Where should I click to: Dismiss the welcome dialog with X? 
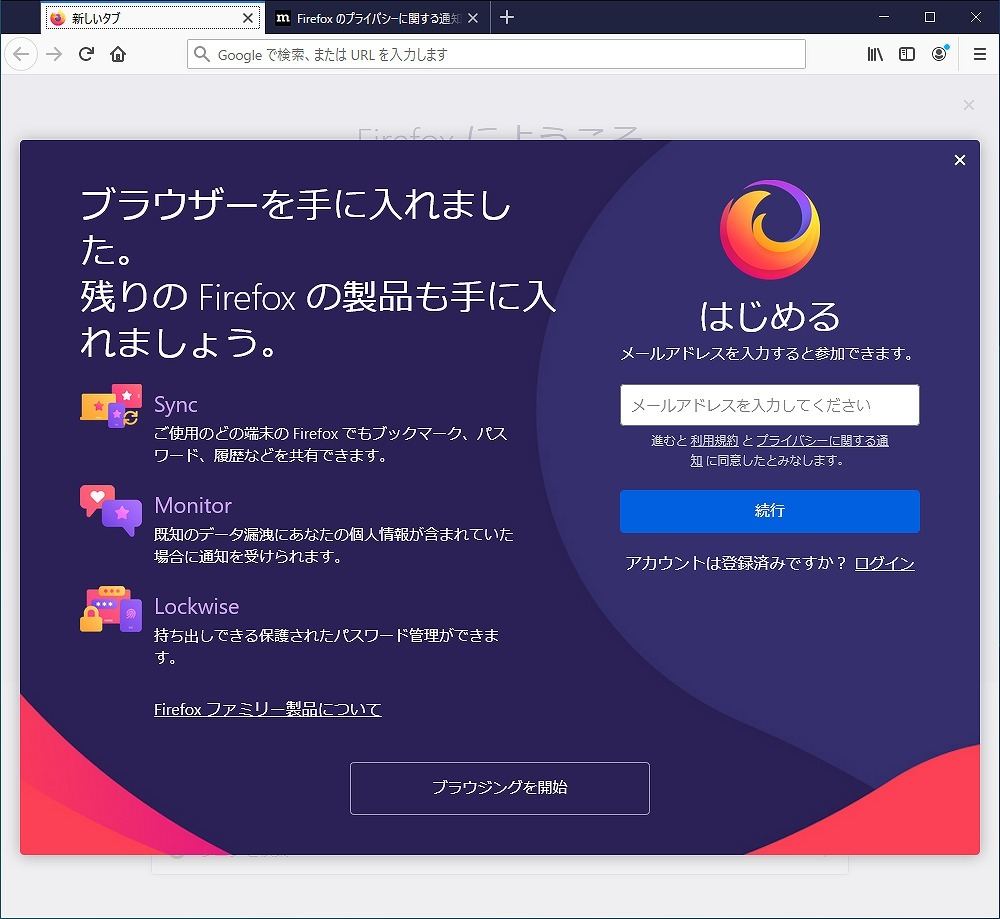(x=960, y=160)
